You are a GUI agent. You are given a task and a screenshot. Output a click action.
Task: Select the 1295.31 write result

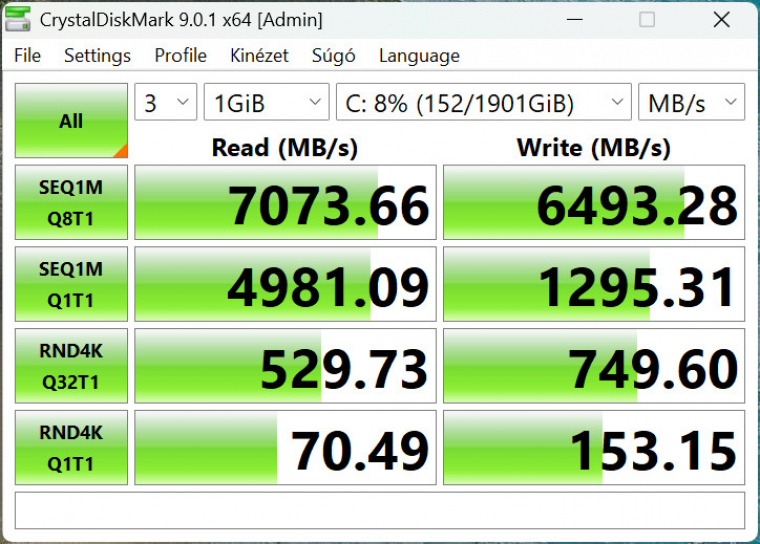coord(594,284)
